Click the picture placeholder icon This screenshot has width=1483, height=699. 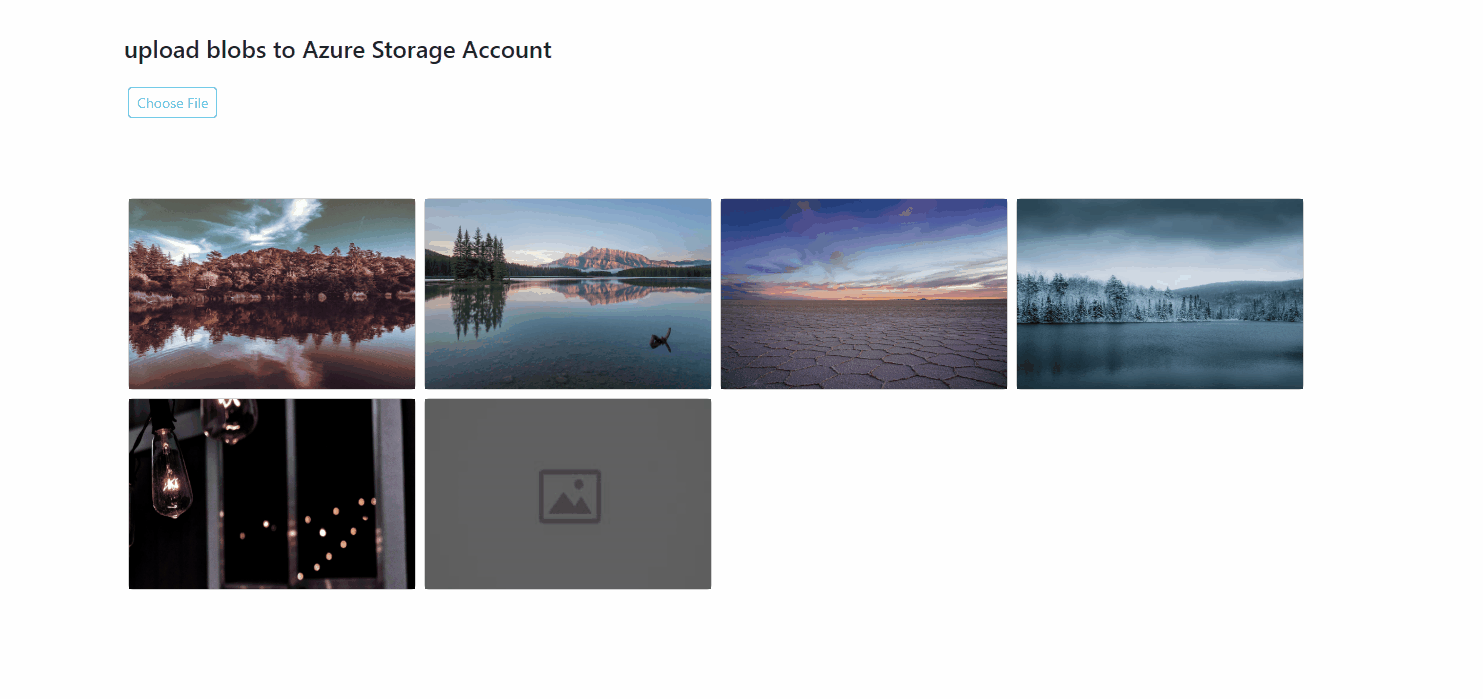[570, 496]
